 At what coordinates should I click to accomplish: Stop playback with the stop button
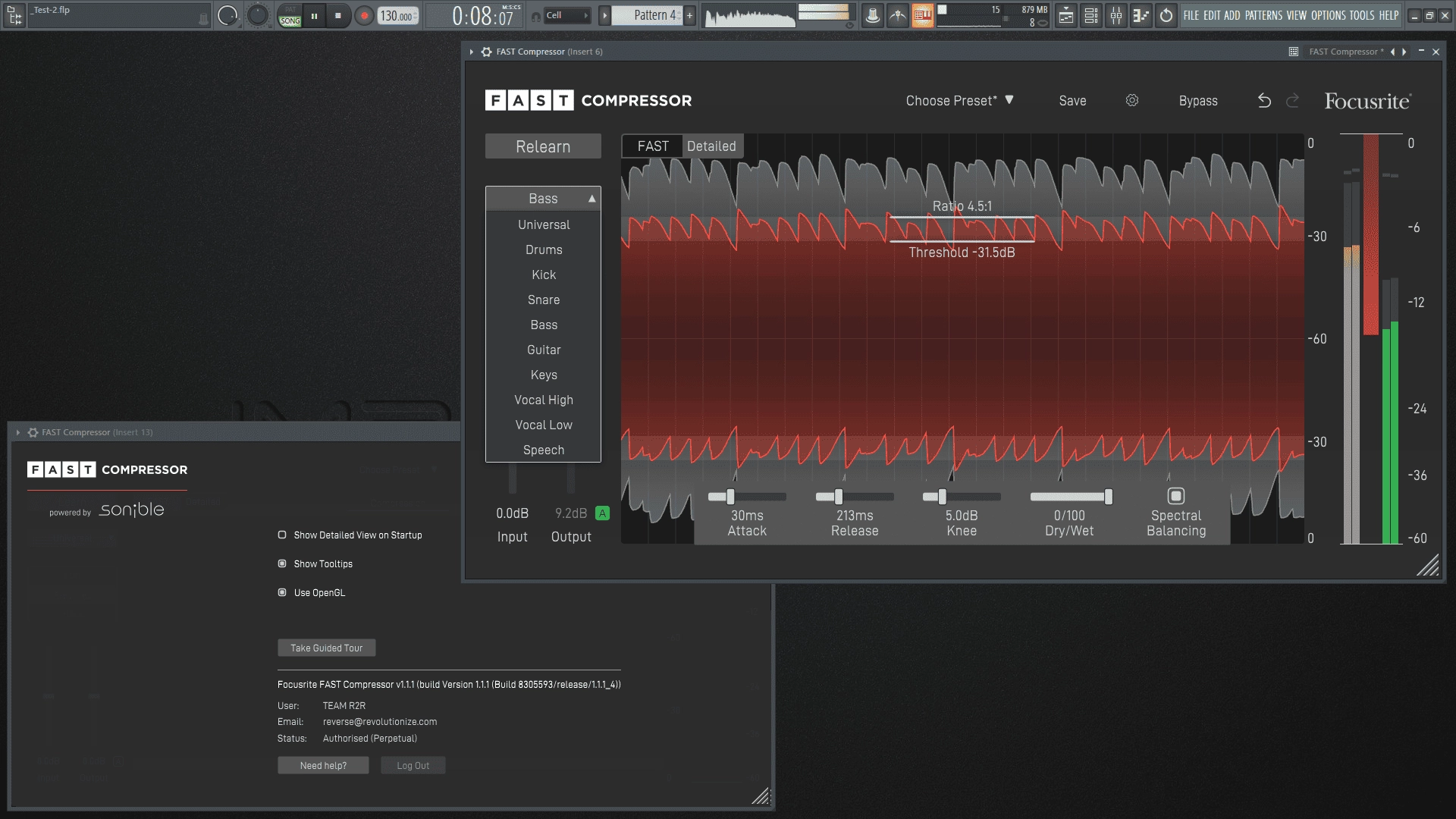pos(338,15)
